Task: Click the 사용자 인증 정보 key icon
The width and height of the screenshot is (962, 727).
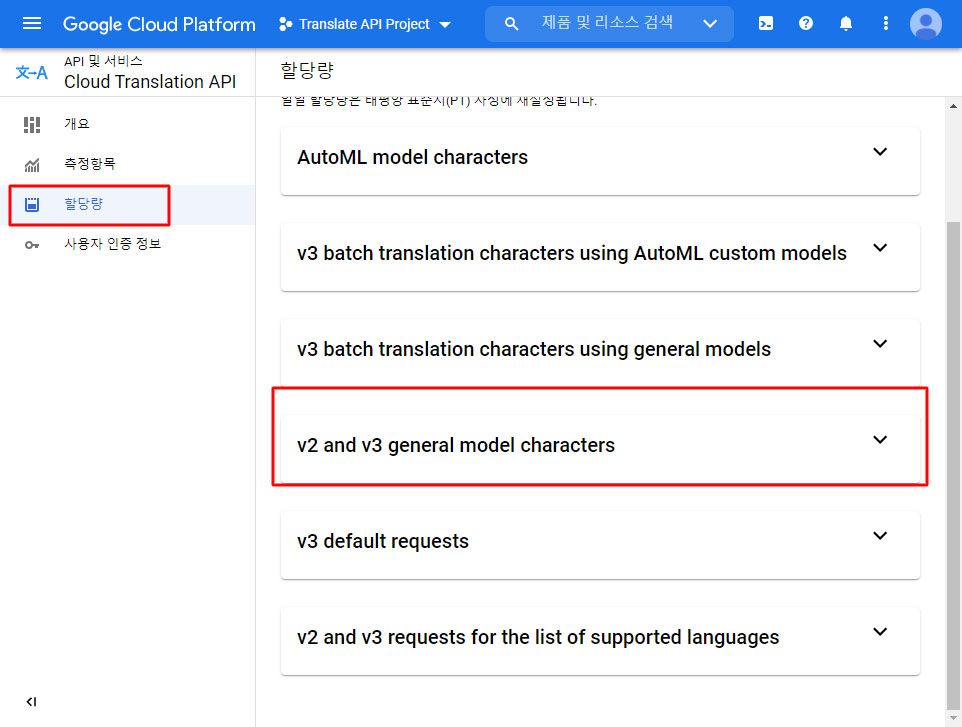Action: 32,245
